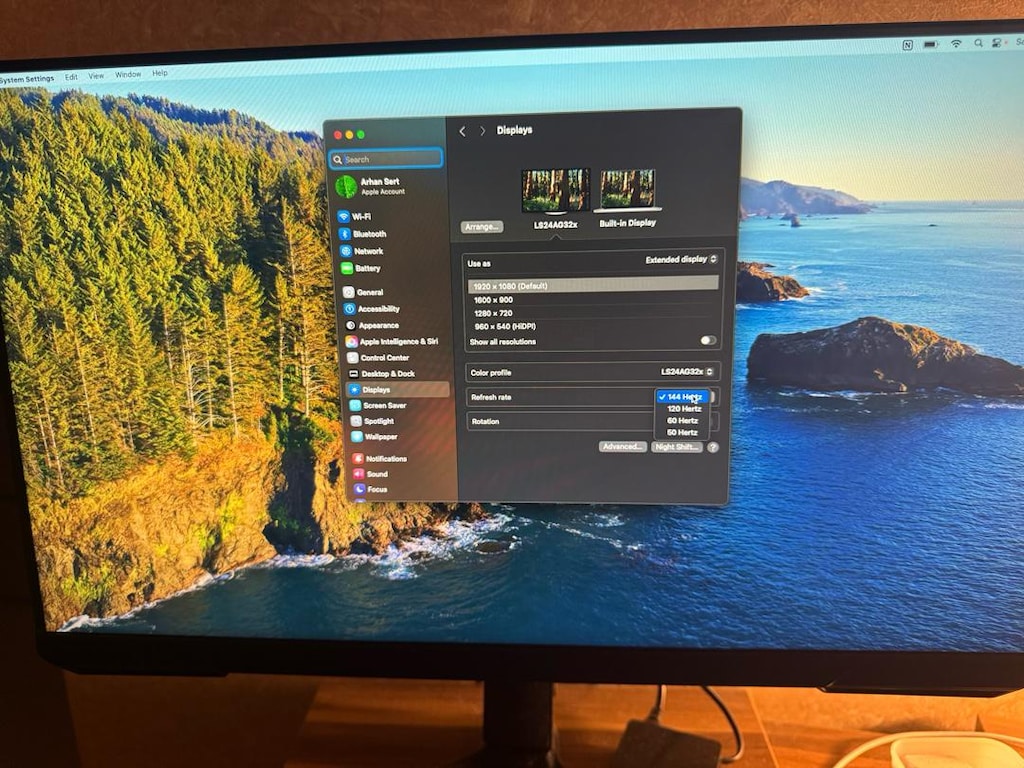Open Sound settings in the sidebar
The width and height of the screenshot is (1024, 768).
click(x=371, y=474)
